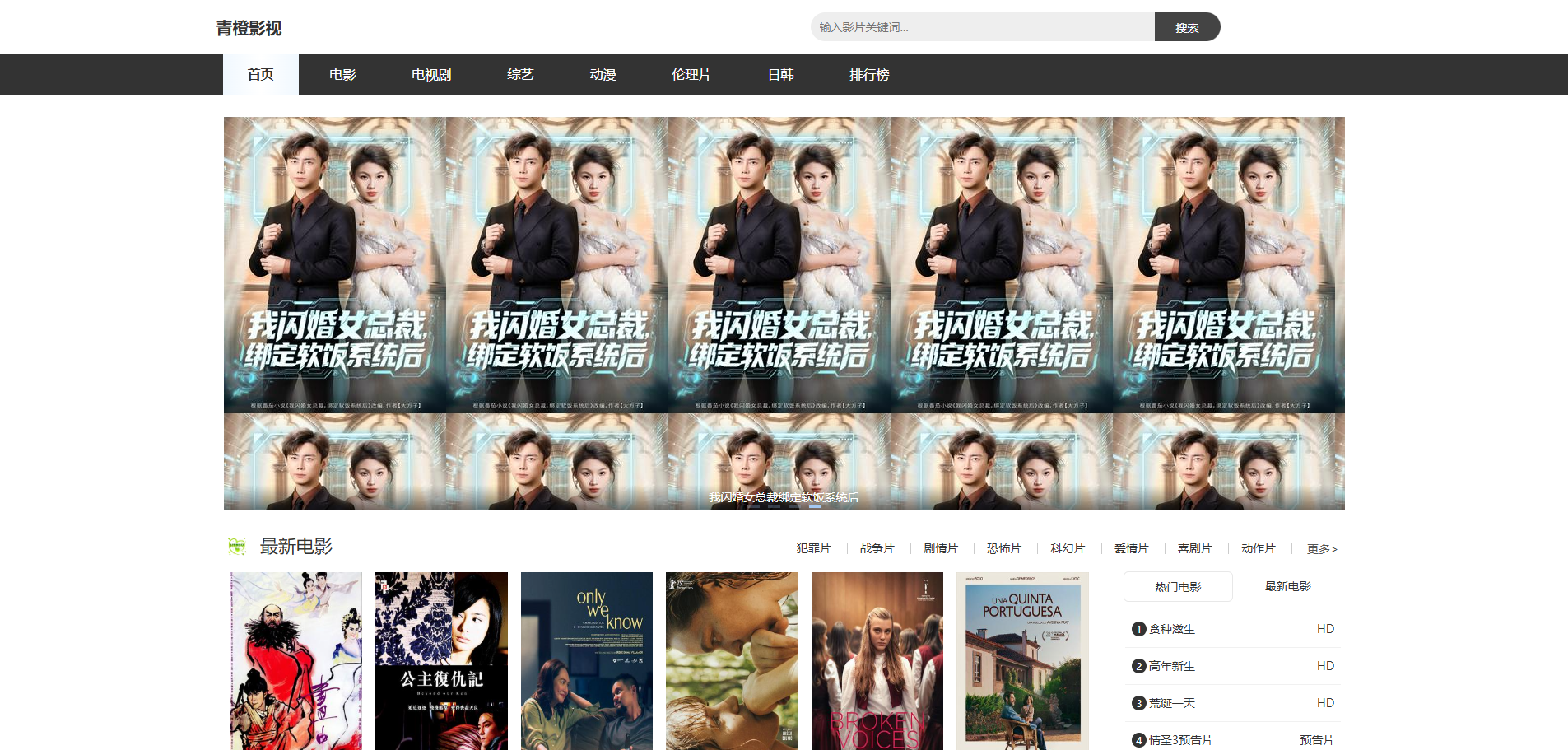This screenshot has height=750, width=1568.
Task: Open the 电视剧 navigation item
Action: tap(431, 74)
